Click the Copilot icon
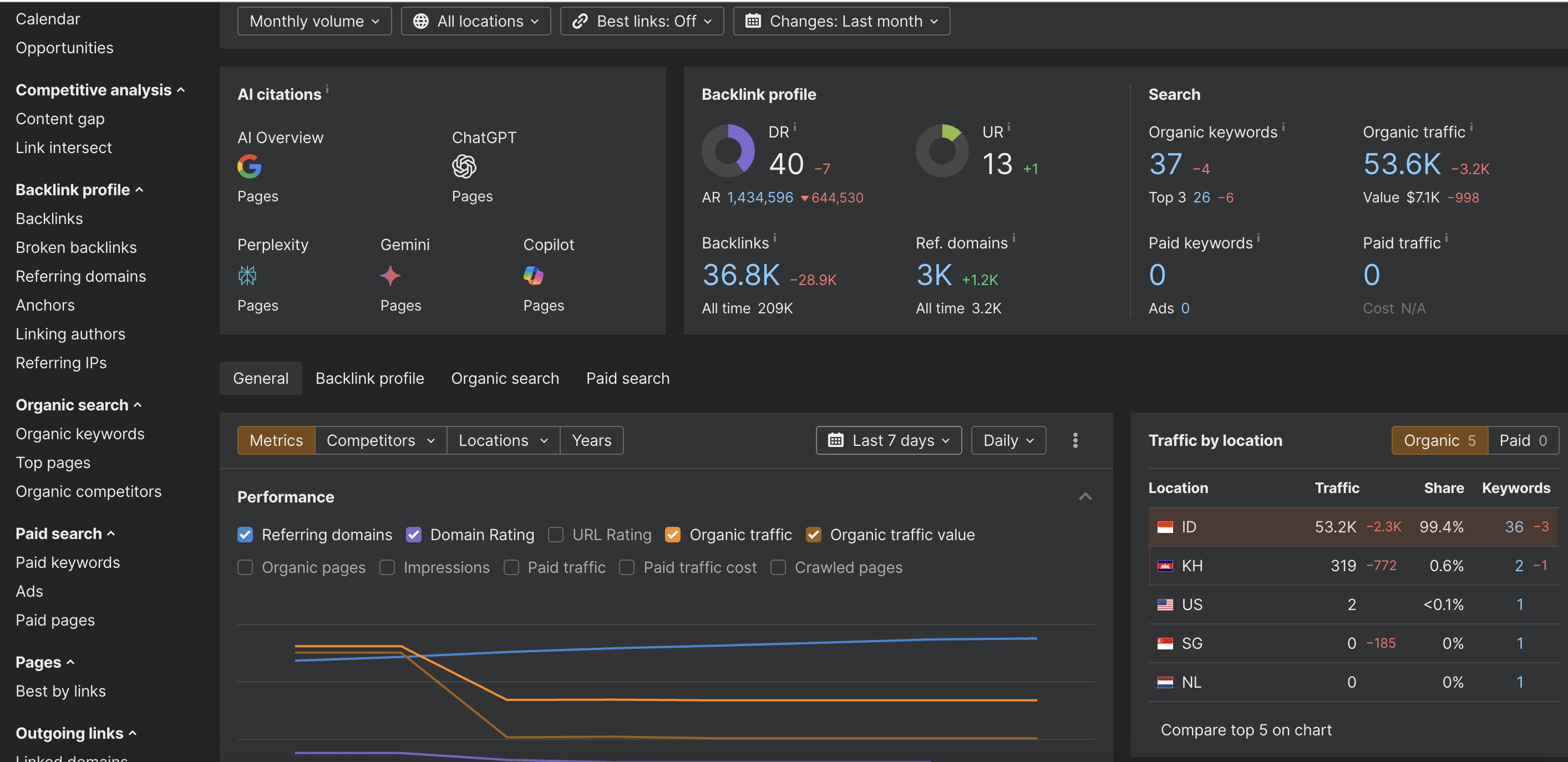The width and height of the screenshot is (1568, 762). point(533,276)
